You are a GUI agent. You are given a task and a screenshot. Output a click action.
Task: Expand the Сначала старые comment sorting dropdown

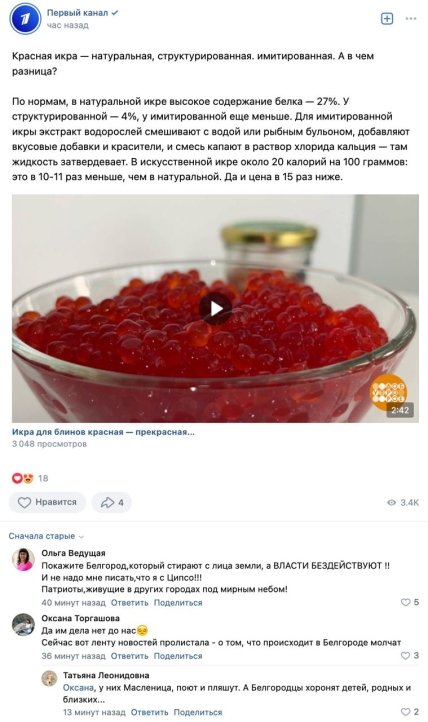[46, 536]
